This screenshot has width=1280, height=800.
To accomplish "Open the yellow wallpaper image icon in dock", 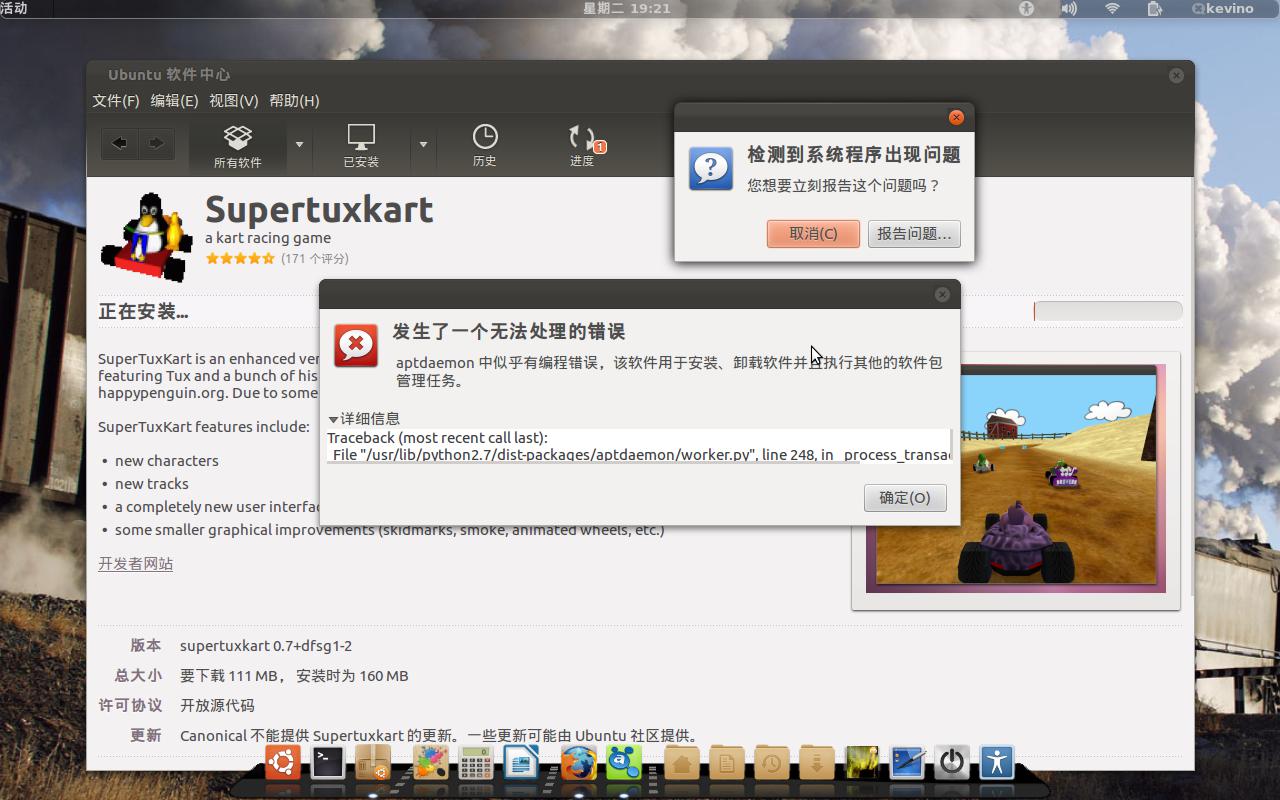I will [x=862, y=763].
